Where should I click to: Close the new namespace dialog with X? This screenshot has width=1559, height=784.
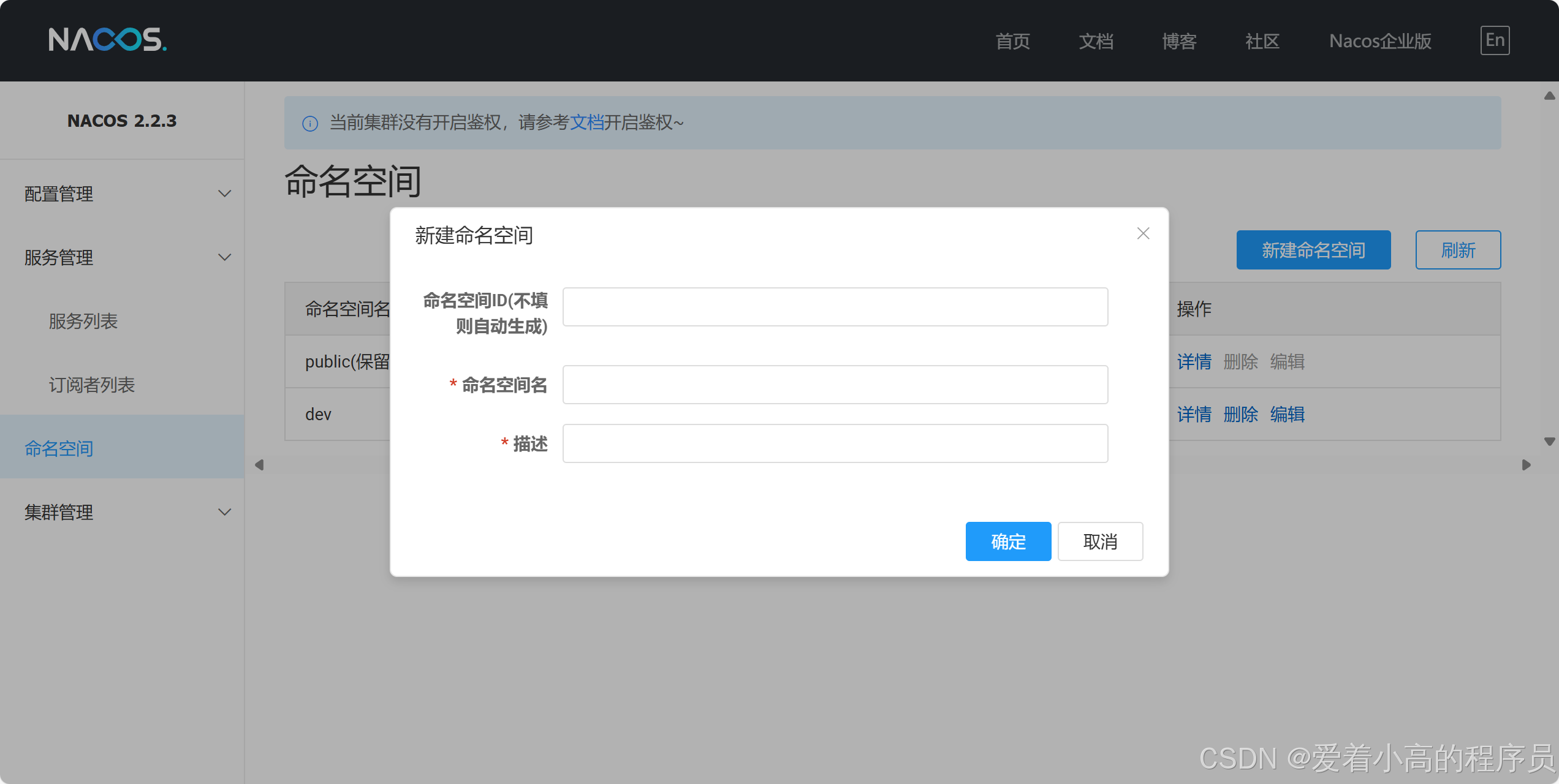point(1143,233)
